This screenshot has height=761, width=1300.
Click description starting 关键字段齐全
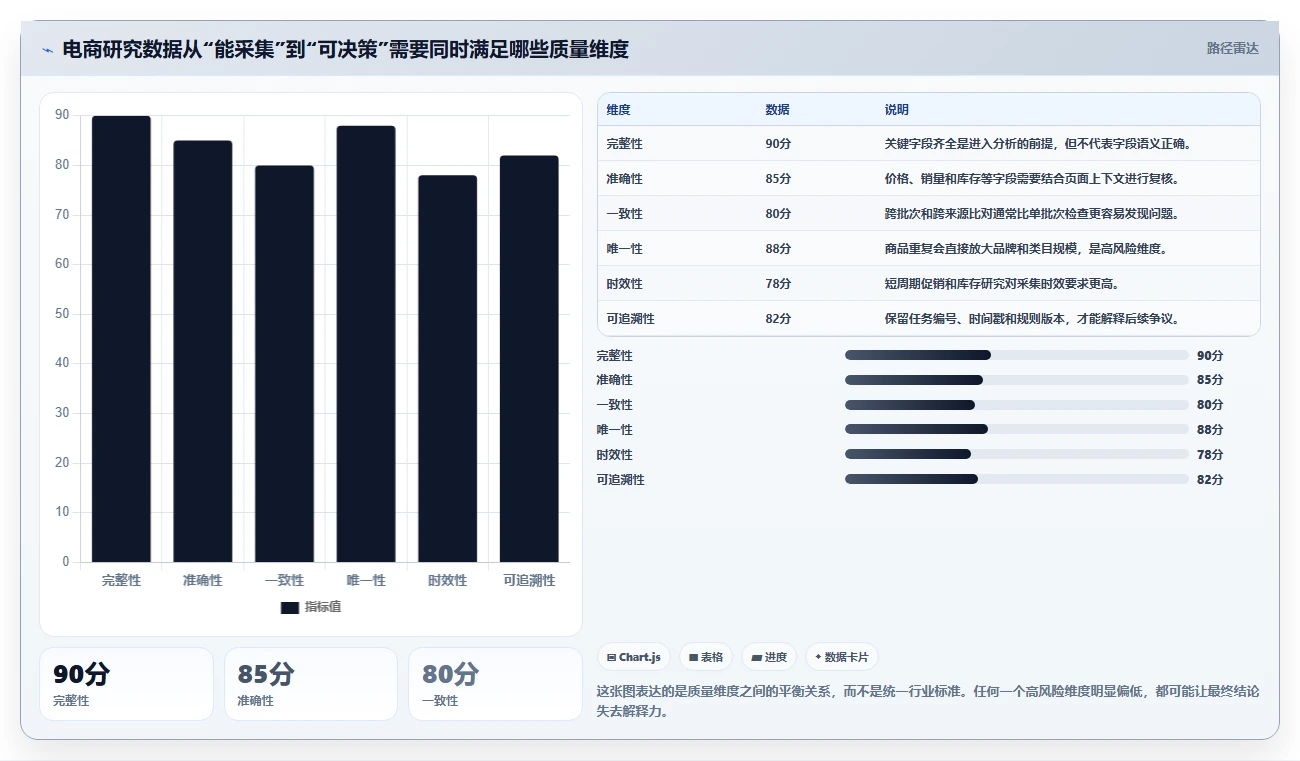coord(1037,144)
